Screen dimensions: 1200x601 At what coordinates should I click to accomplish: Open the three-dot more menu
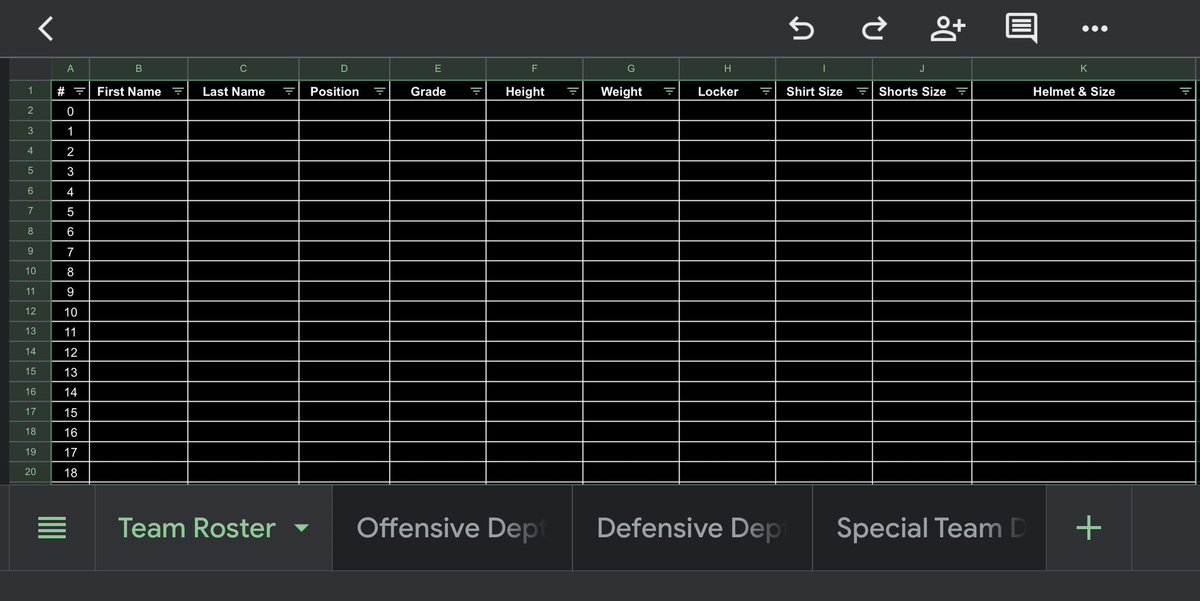(x=1095, y=29)
